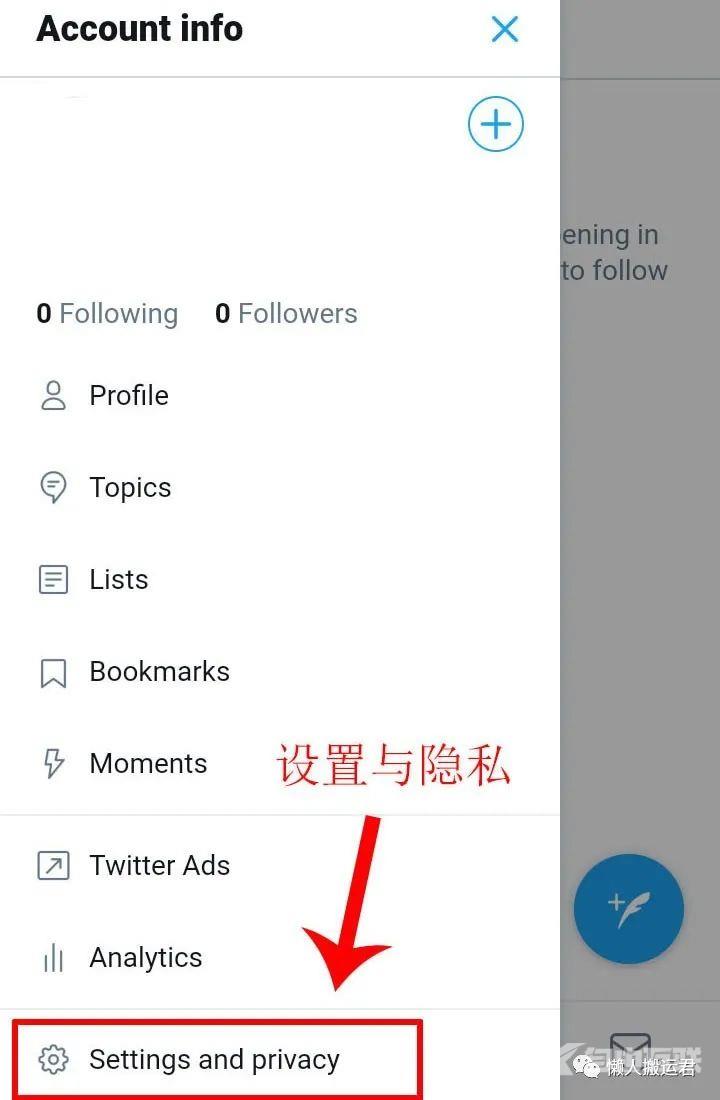Image resolution: width=720 pixels, height=1100 pixels.
Task: Open the Profile menu item
Action: 280,396
